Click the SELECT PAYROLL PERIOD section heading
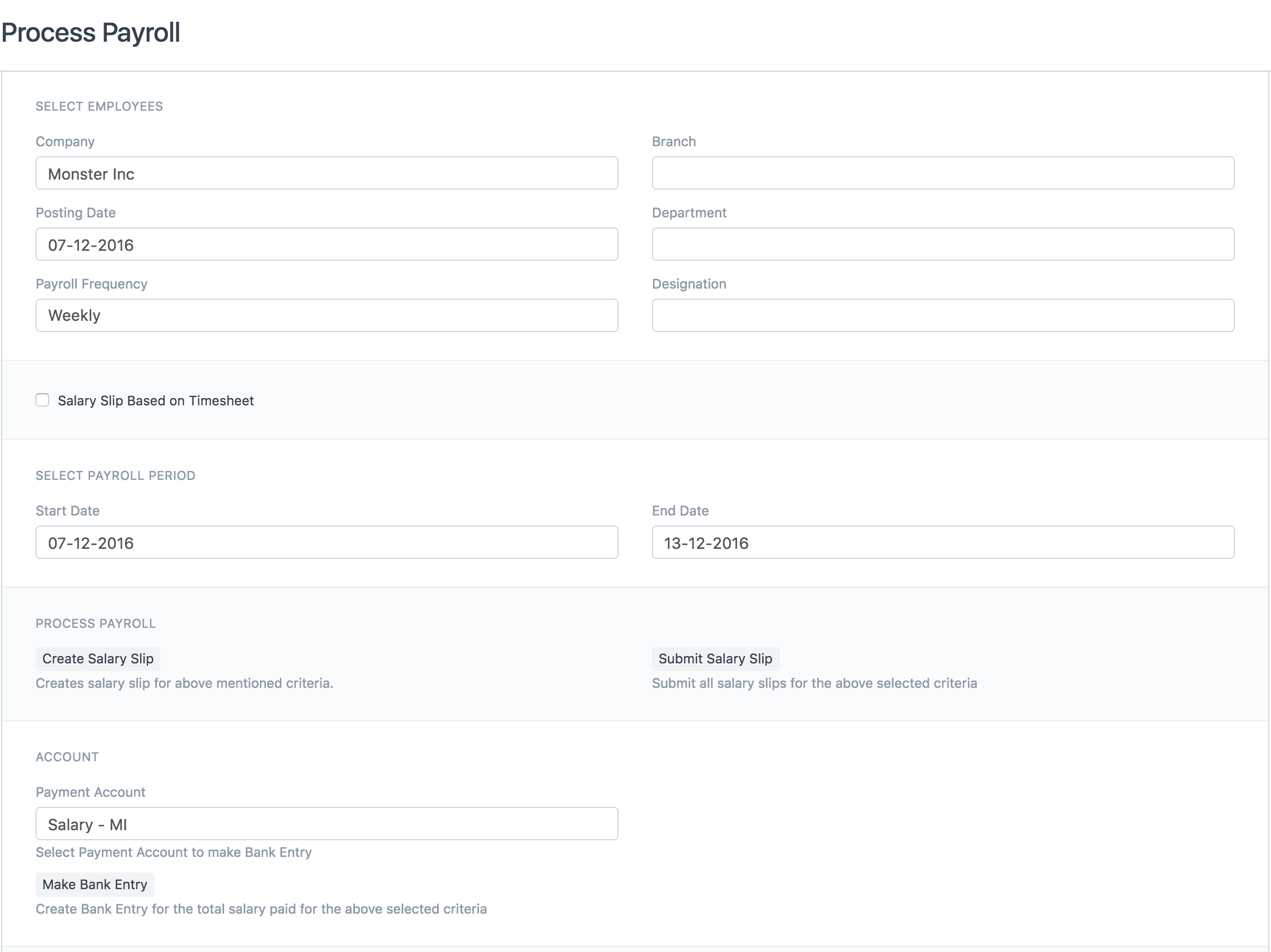The image size is (1271, 952). (116, 475)
